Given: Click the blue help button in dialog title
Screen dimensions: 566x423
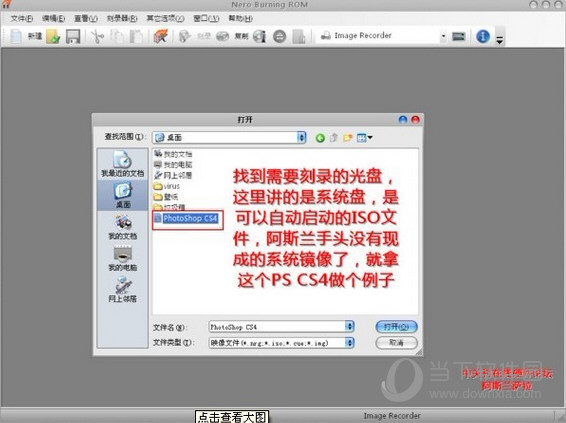Looking at the screenshot, I should pos(403,120).
